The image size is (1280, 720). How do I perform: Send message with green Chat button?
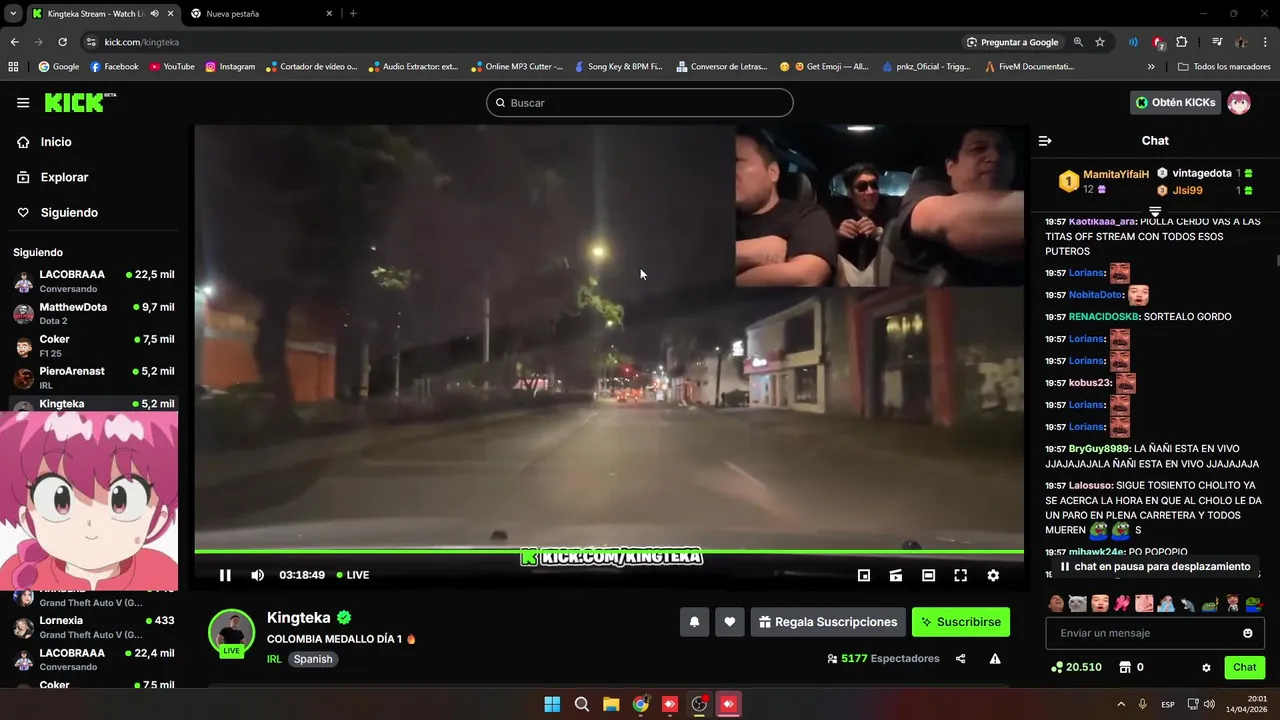pyautogui.click(x=1244, y=667)
